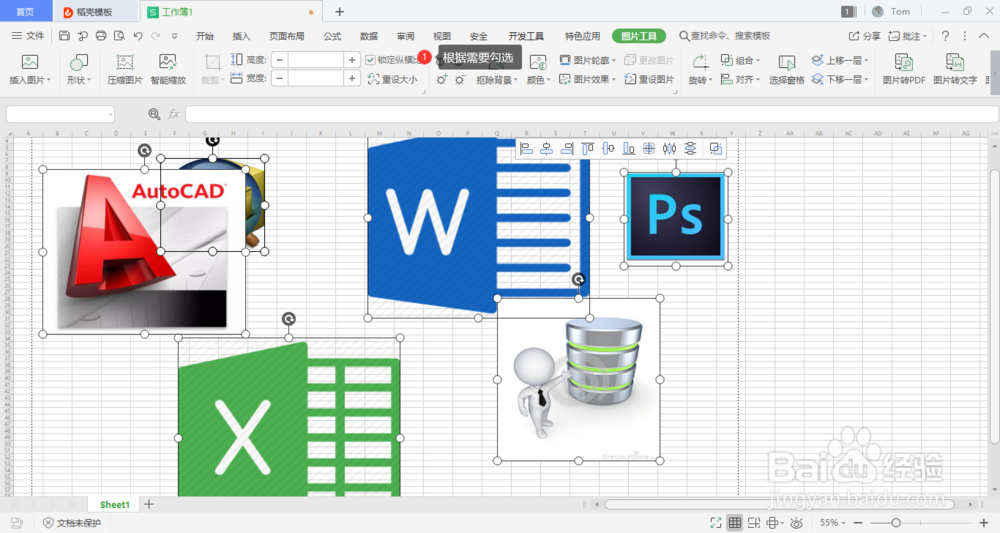
Task: Open Insert Picture (插入图片) tool
Action: [x=30, y=69]
